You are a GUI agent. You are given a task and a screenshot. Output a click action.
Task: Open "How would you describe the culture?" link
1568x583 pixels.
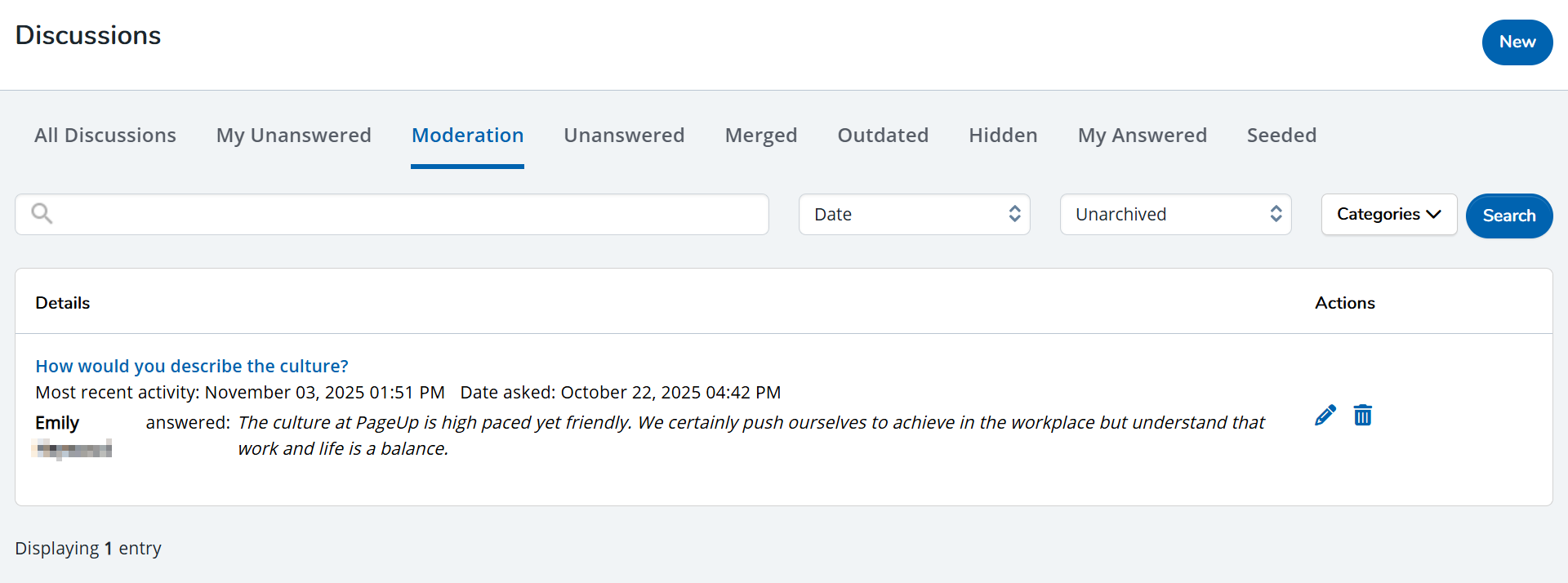coord(192,366)
